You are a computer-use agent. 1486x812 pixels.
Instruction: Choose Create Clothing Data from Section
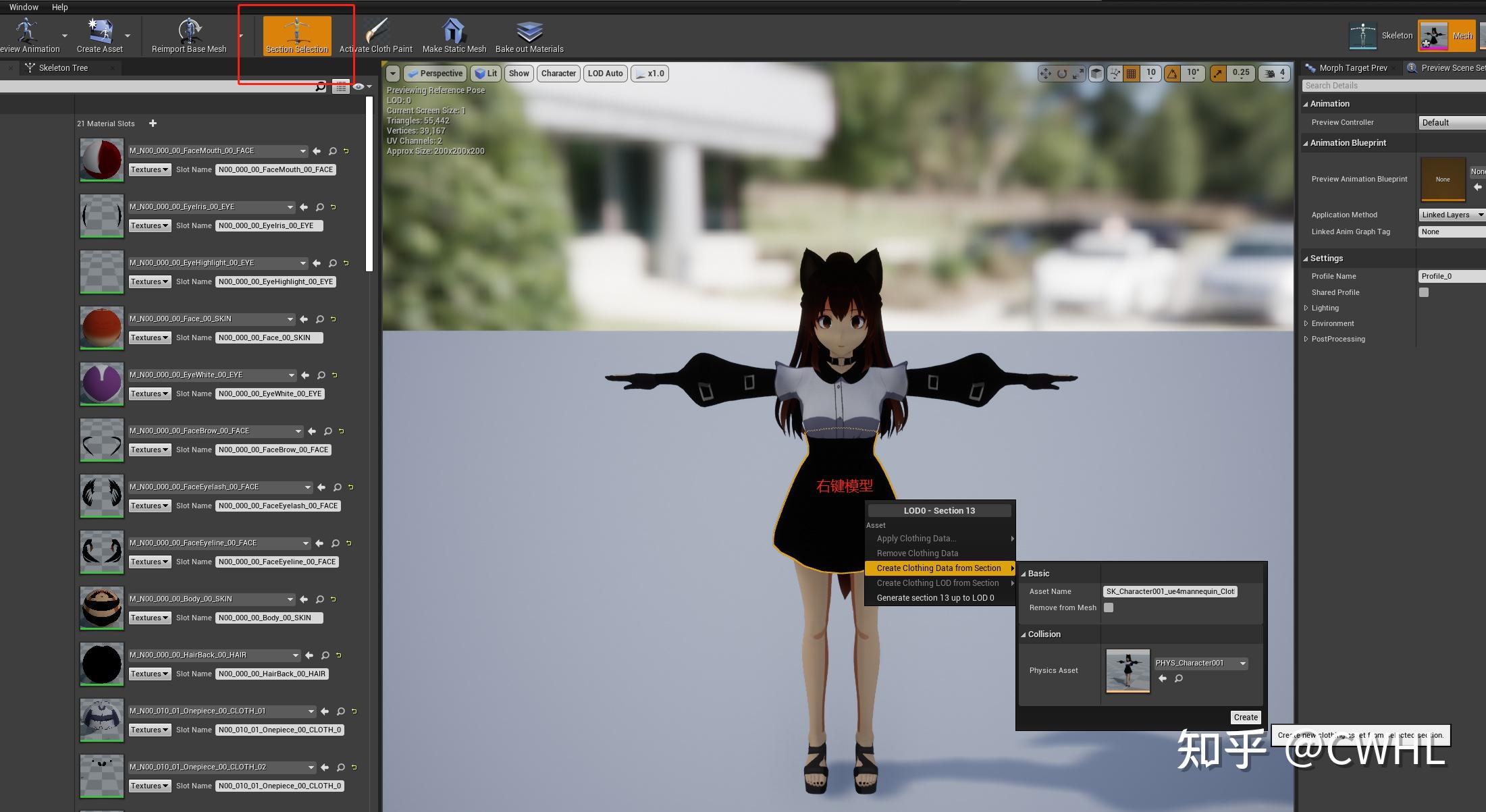tap(938, 568)
